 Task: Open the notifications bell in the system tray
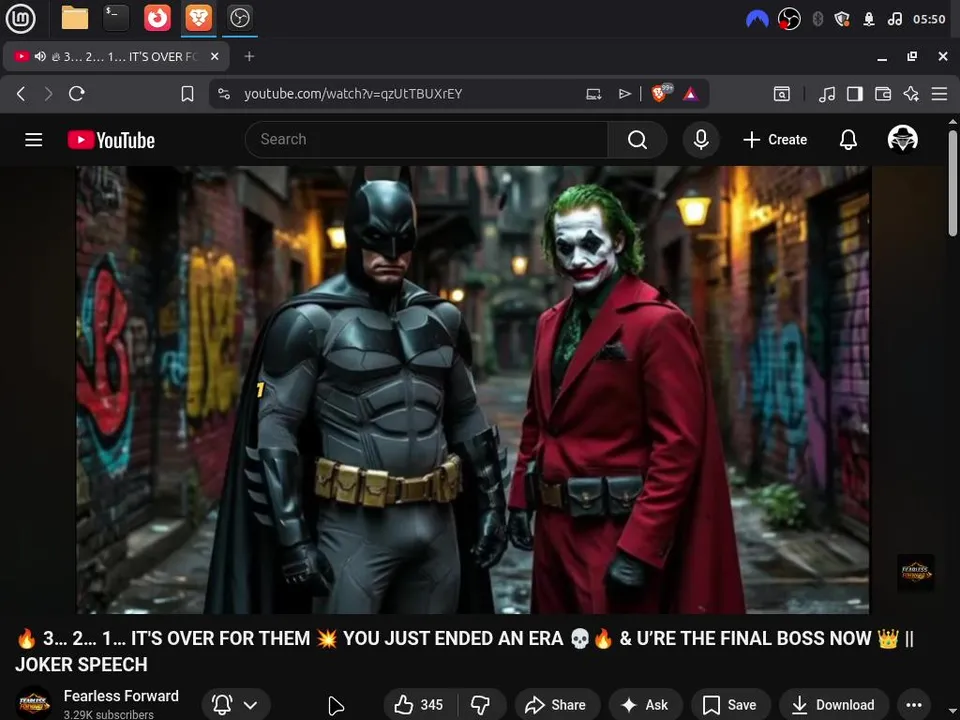[869, 20]
